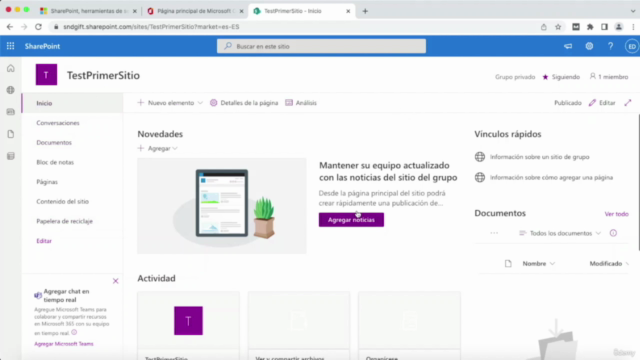
Task: Click the TestPrimerSitio site title
Action: [103, 76]
